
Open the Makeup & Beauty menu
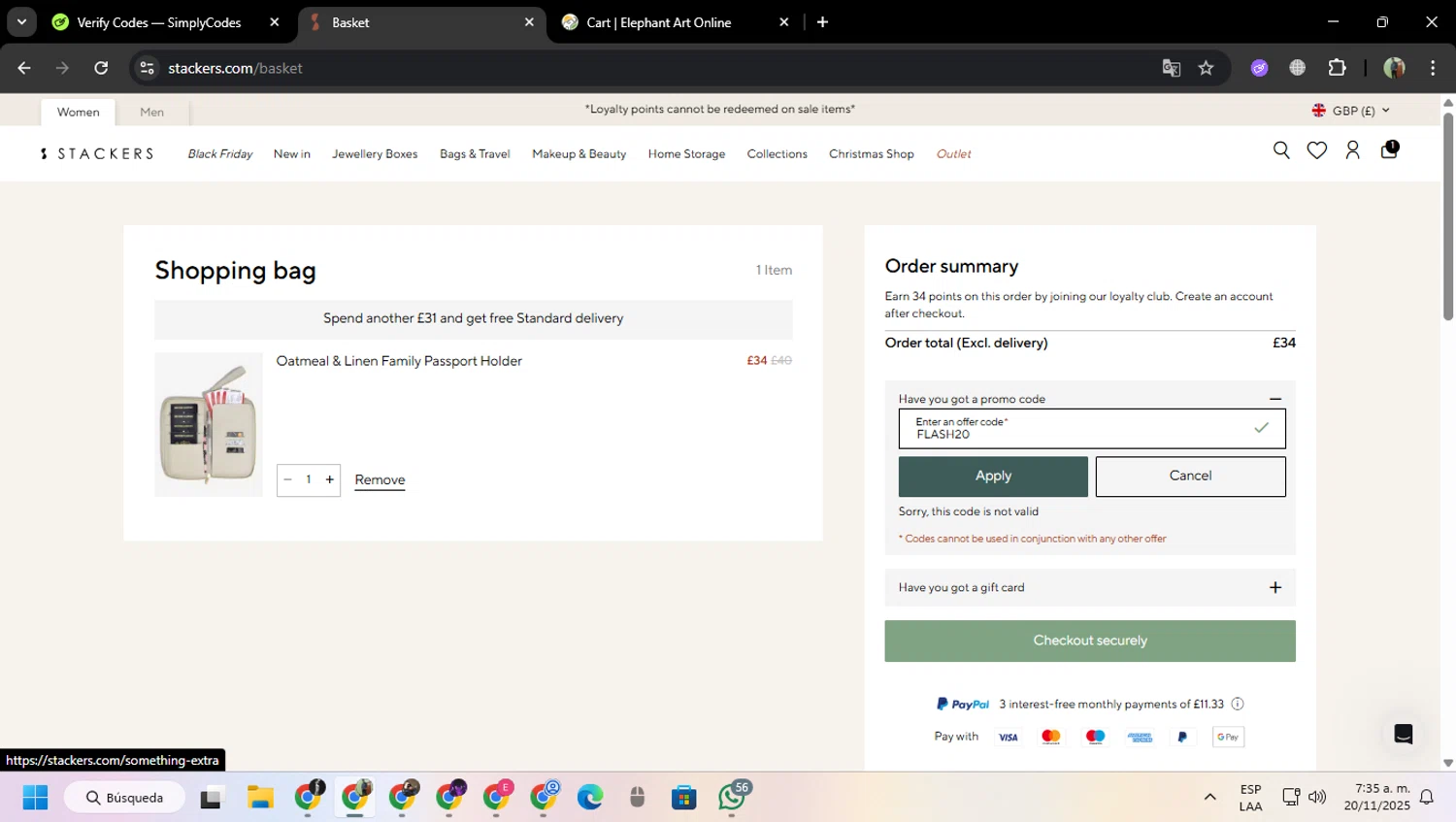(579, 153)
